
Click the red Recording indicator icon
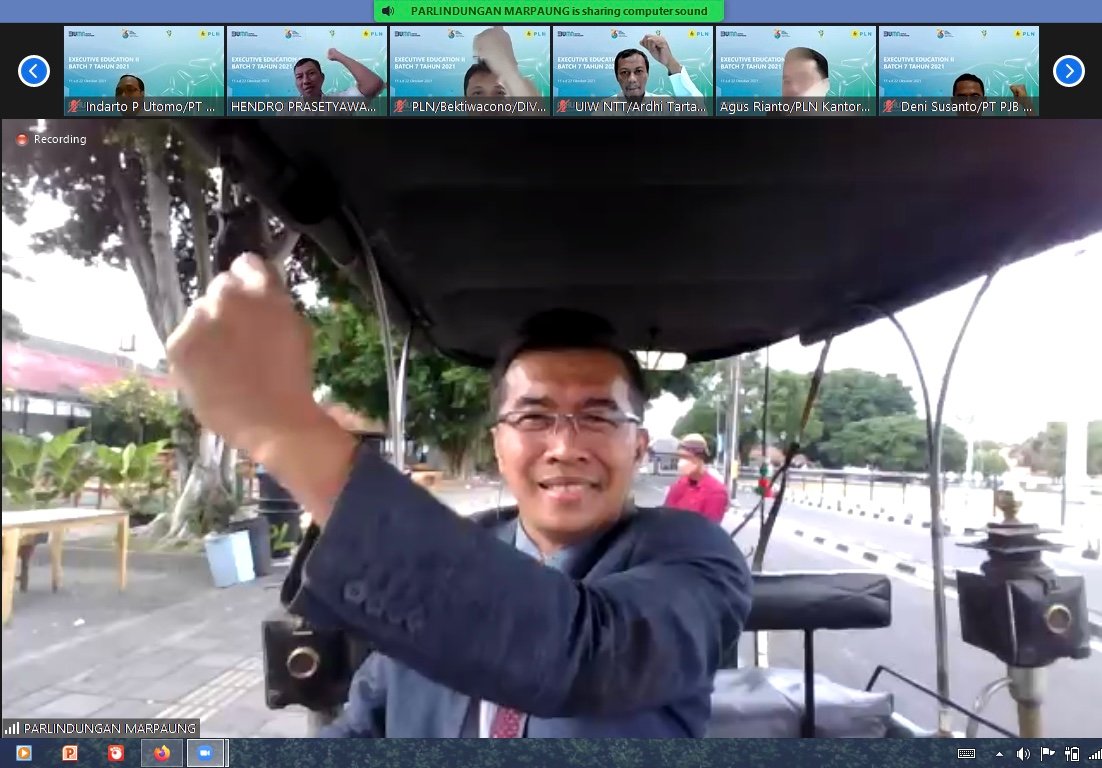coord(22,140)
